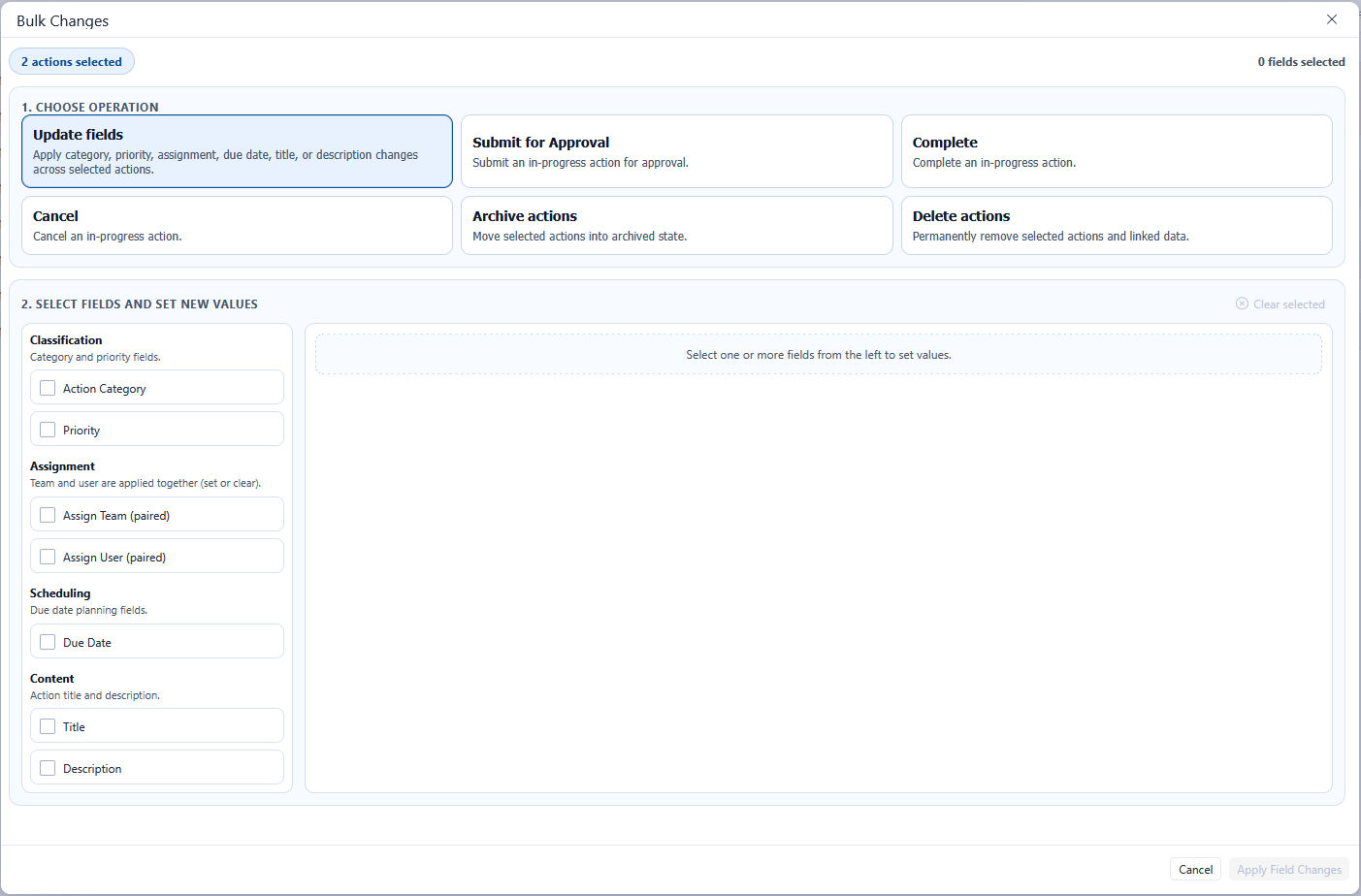Viewport: 1361px width, 896px height.
Task: Enable the Action Category checkbox
Action: pos(48,388)
